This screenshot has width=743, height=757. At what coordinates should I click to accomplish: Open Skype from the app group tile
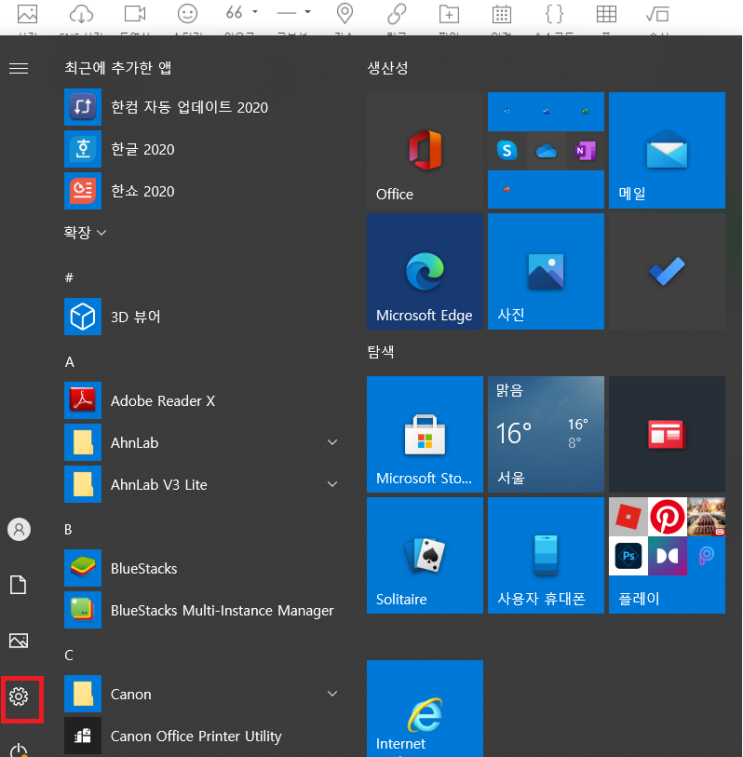pos(507,151)
